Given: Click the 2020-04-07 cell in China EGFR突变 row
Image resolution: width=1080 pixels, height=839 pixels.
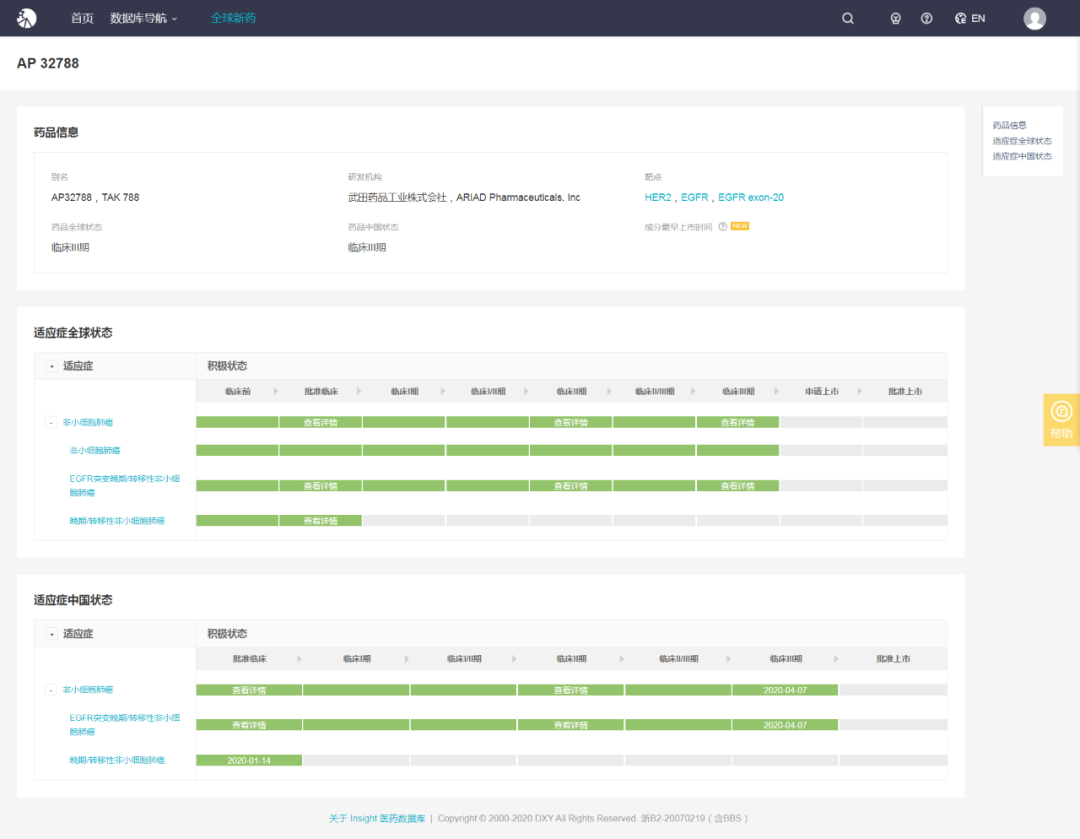Looking at the screenshot, I should [785, 725].
